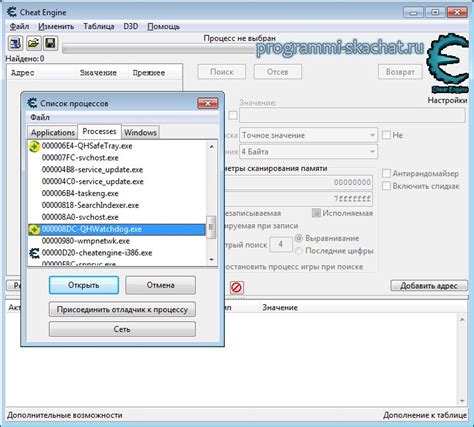
Task: Click the Открыть button
Action: pyautogui.click(x=84, y=285)
